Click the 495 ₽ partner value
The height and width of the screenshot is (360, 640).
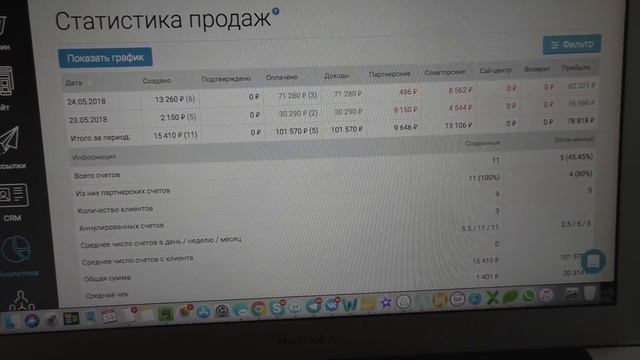[x=408, y=92]
